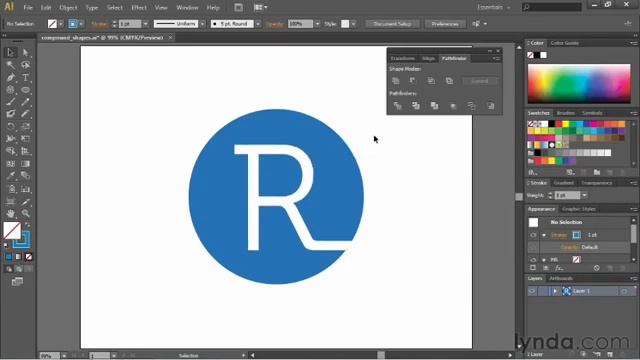Click the Preferences button
Image resolution: width=640 pixels, height=360 pixels.
tap(445, 24)
